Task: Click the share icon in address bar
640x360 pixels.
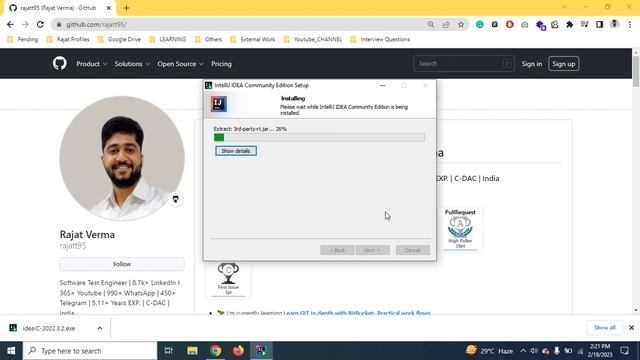Action: click(x=446, y=24)
